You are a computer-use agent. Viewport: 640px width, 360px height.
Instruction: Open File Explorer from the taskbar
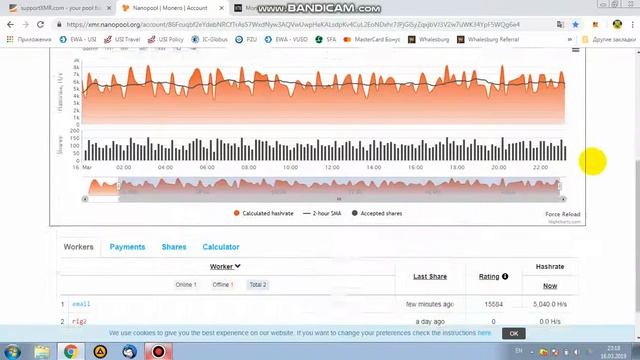pyautogui.click(x=42, y=351)
